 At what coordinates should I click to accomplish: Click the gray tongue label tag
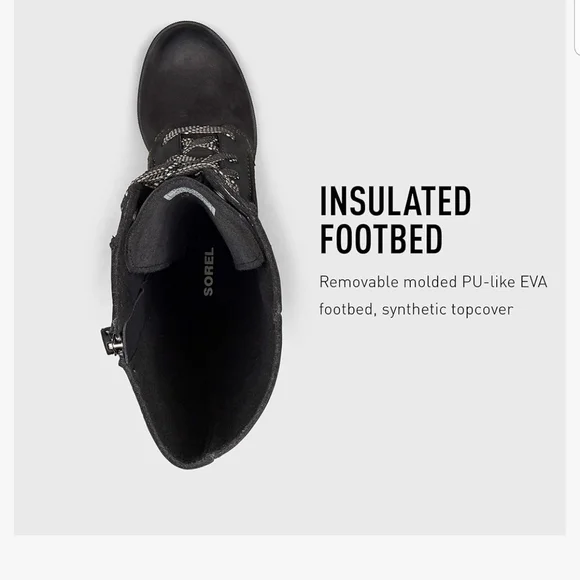tap(189, 199)
